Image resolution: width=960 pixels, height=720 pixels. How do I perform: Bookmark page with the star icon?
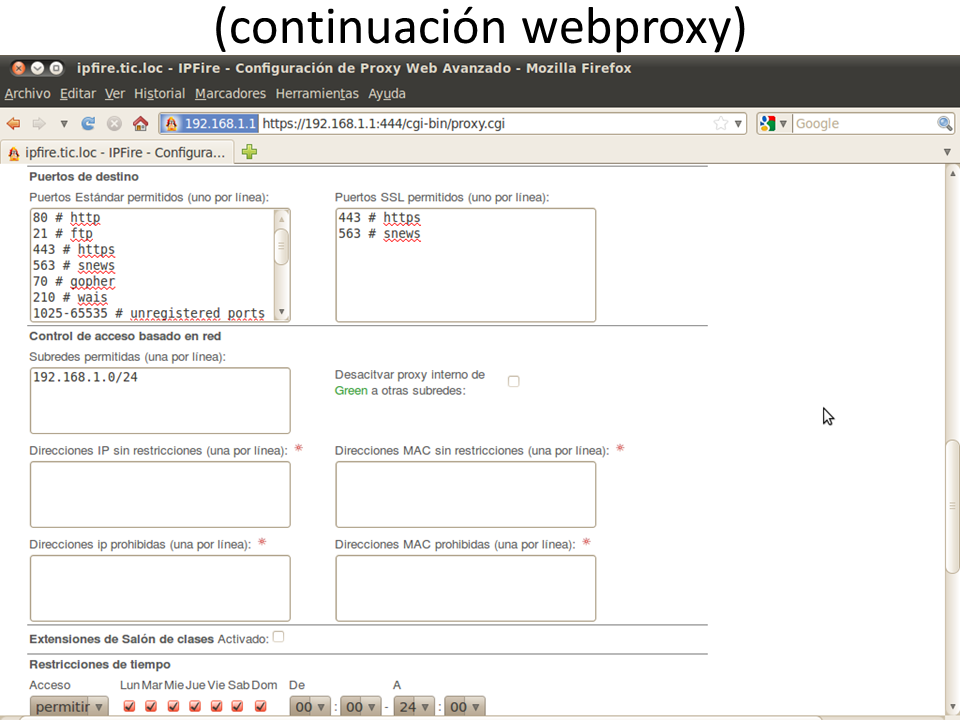pyautogui.click(x=720, y=124)
